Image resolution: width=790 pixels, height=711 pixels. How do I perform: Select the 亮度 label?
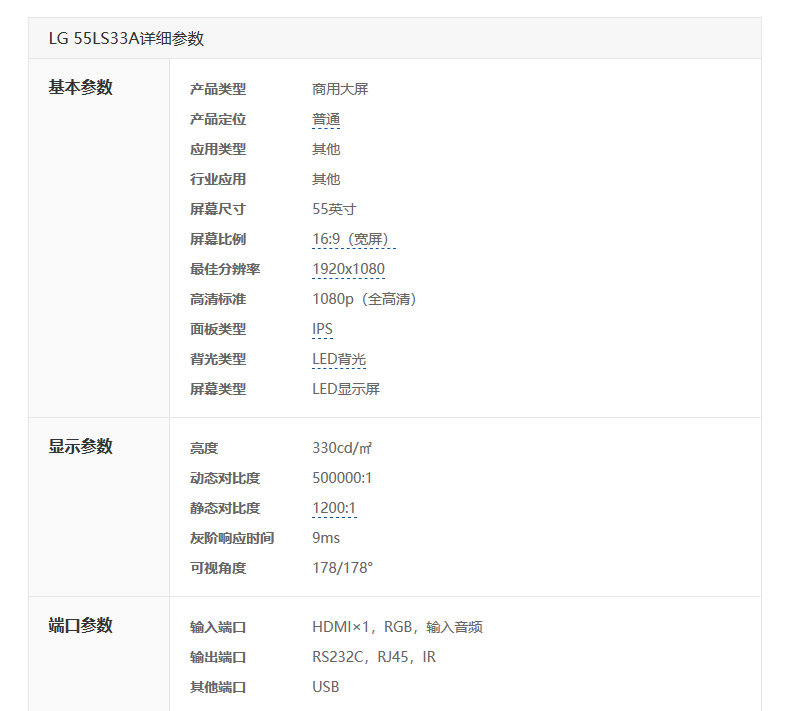(204, 448)
